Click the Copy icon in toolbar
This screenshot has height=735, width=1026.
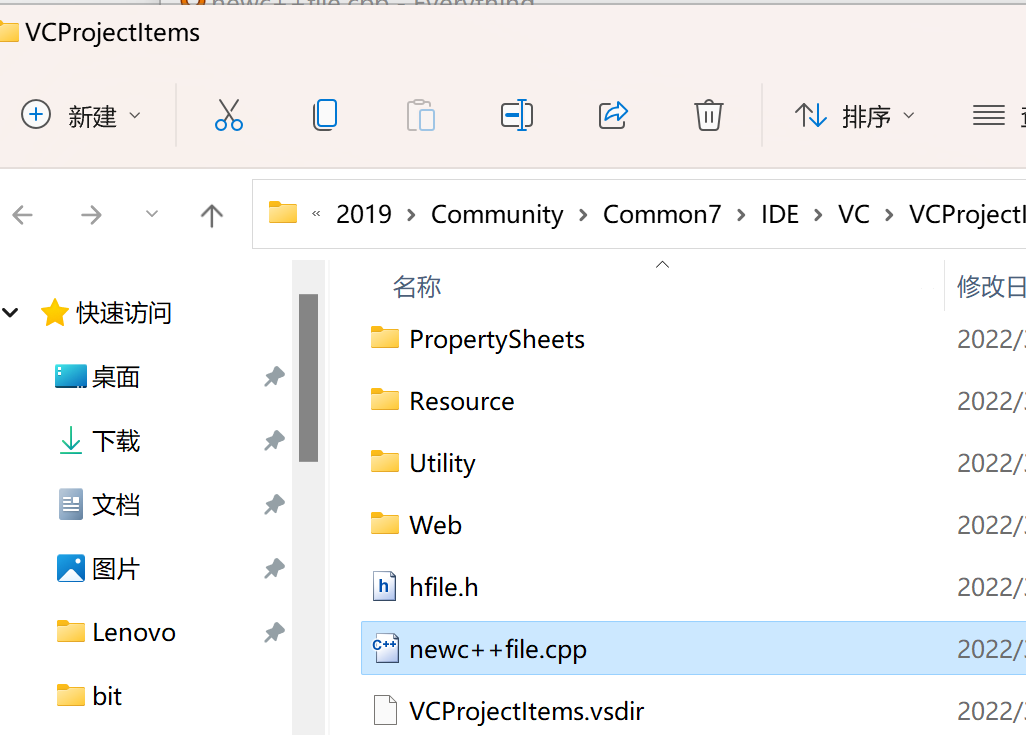325,115
